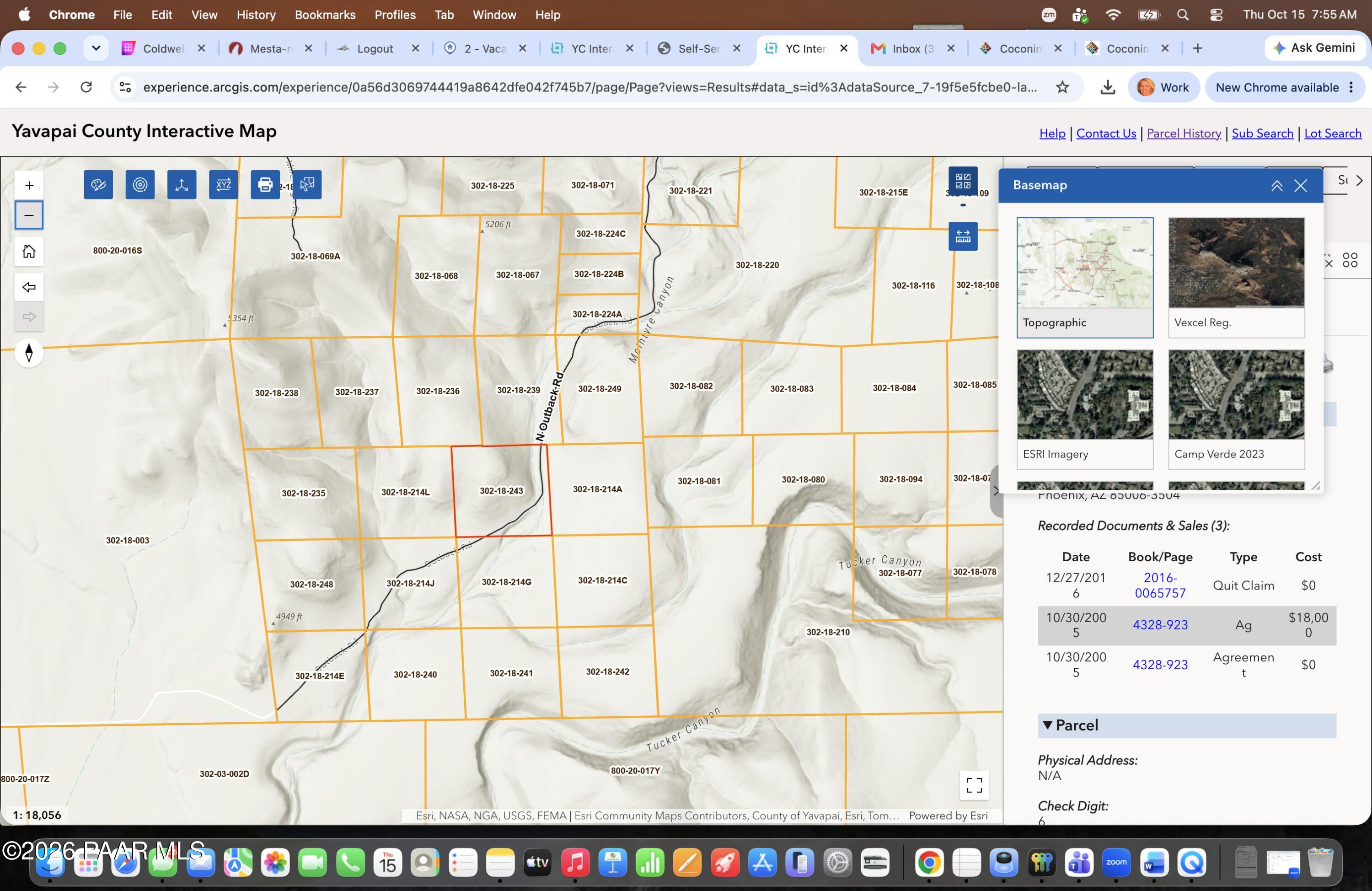Open the Sub Search link
Viewport: 1372px width, 891px height.
pyautogui.click(x=1263, y=133)
